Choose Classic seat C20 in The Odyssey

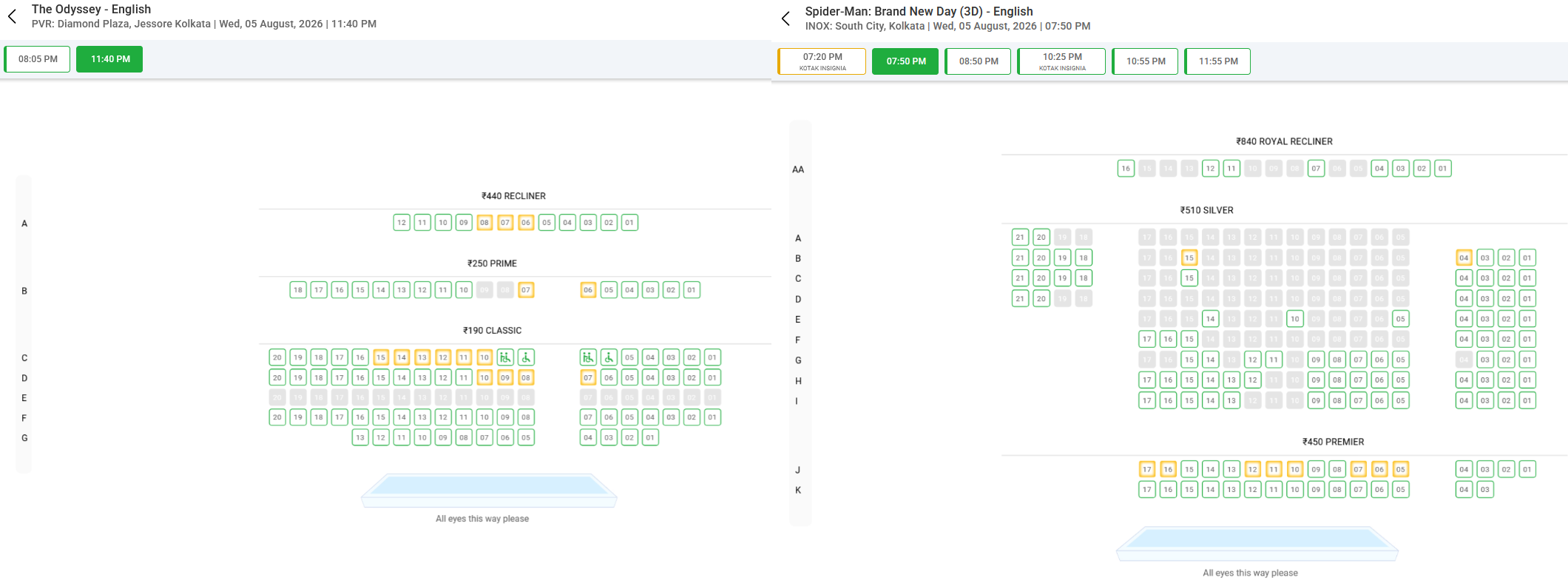point(277,357)
